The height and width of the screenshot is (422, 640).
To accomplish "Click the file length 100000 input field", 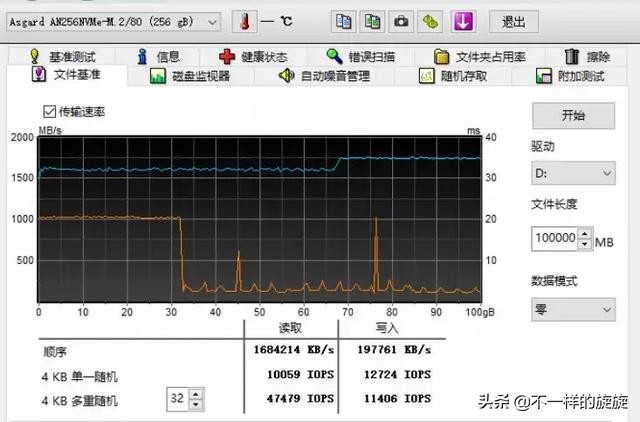I will [554, 239].
